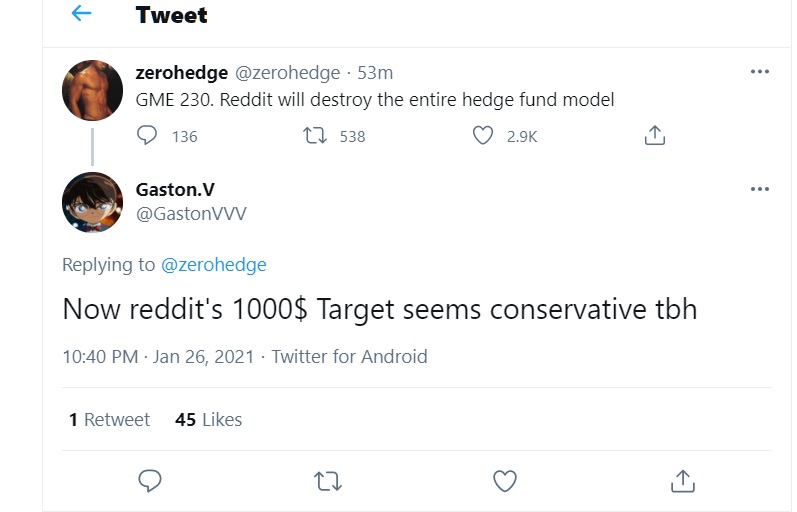Viewport: 797px width, 512px height.
Task: Open the Gaston.V display name
Action: (x=174, y=189)
